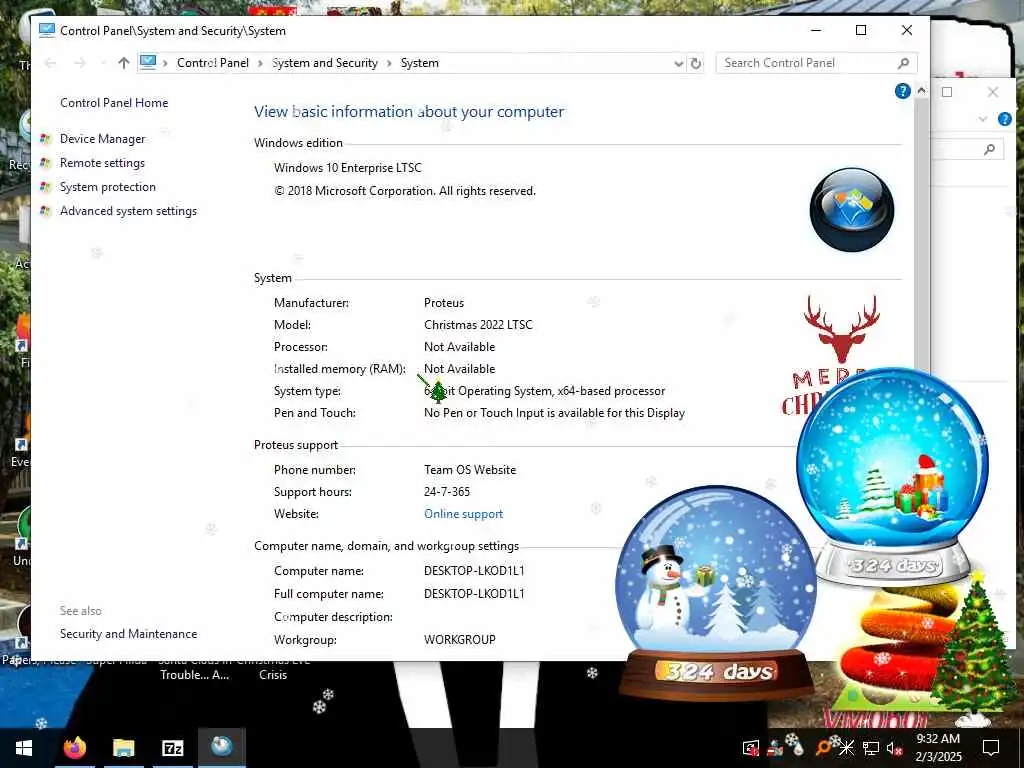This screenshot has width=1024, height=768.
Task: Open Help with blue question mark
Action: point(903,91)
